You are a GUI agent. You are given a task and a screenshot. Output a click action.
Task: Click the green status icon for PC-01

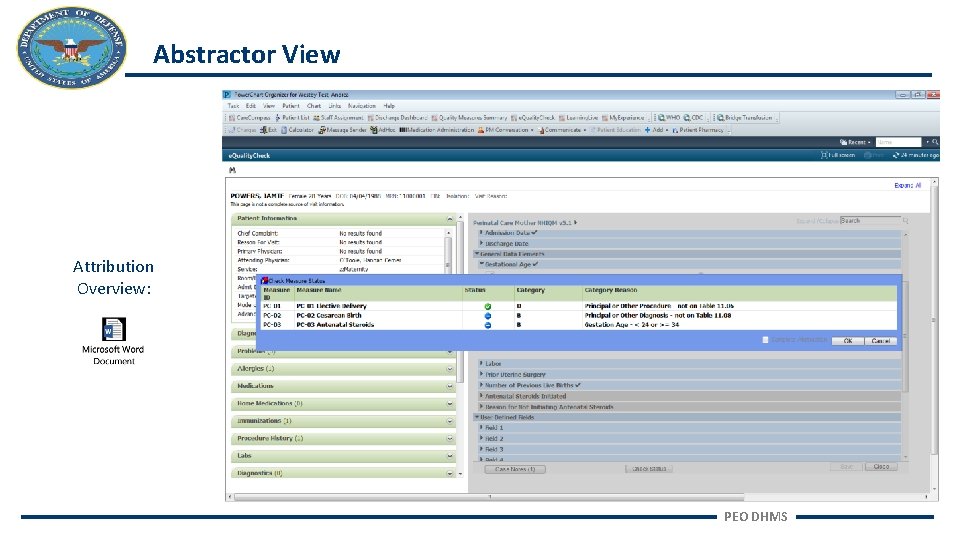click(x=488, y=306)
